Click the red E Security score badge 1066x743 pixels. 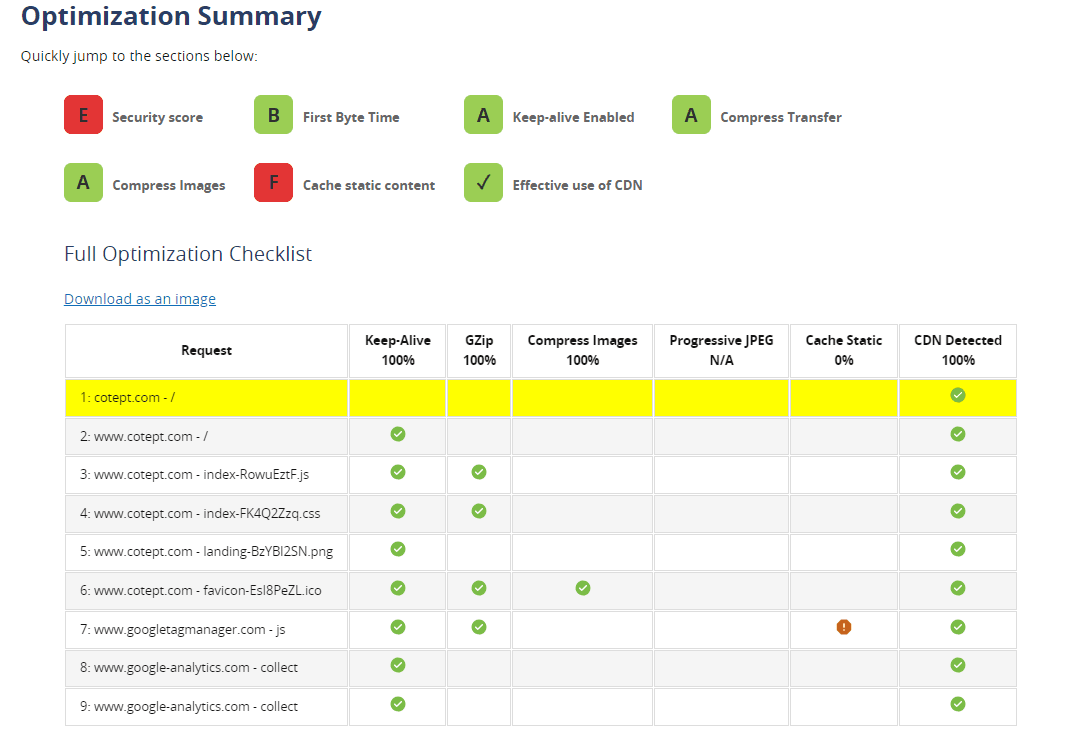[x=83, y=115]
